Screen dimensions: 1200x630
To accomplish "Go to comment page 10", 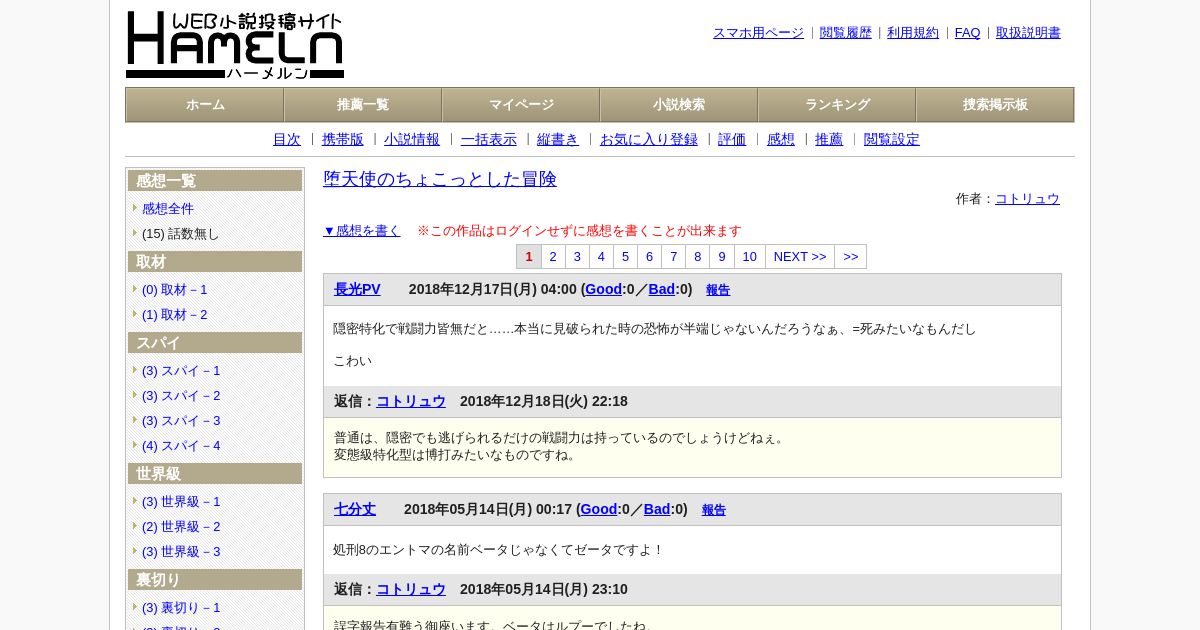I will pyautogui.click(x=749, y=257).
